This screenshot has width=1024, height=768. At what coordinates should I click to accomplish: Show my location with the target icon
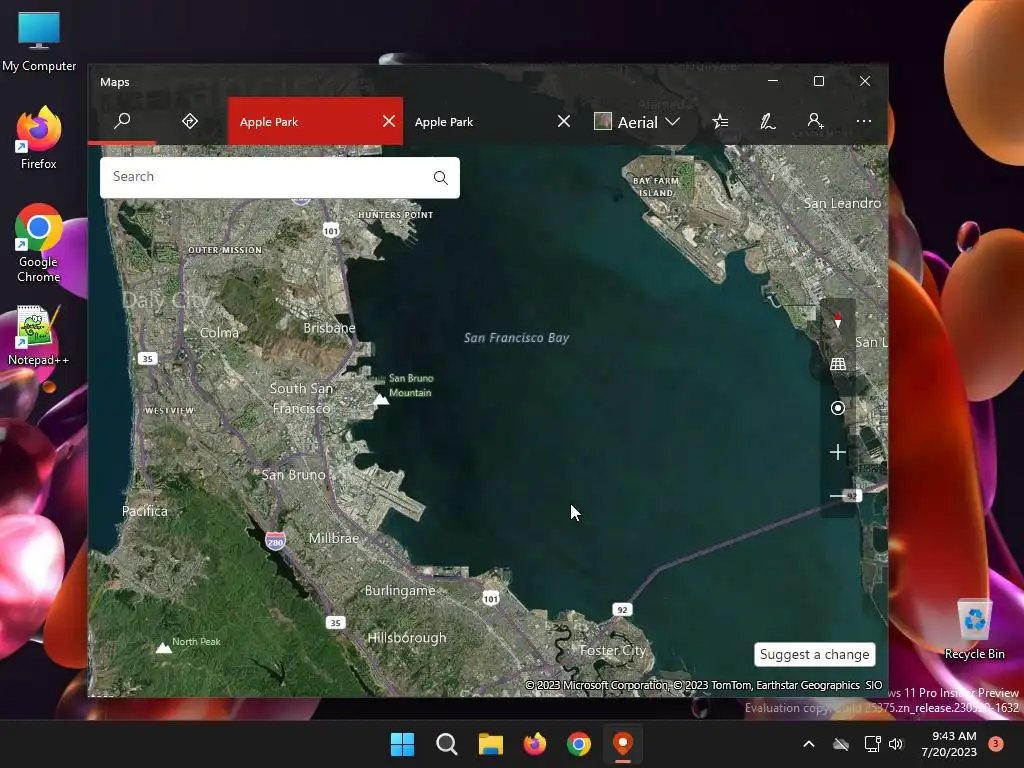tap(838, 408)
